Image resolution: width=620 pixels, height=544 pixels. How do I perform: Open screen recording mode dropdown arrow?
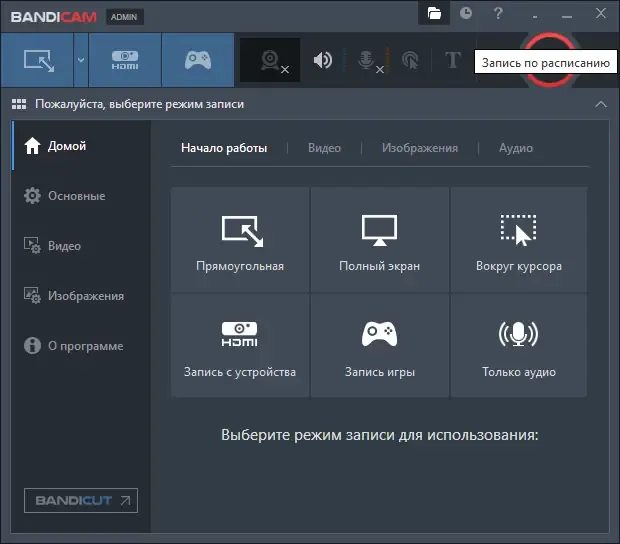point(81,60)
